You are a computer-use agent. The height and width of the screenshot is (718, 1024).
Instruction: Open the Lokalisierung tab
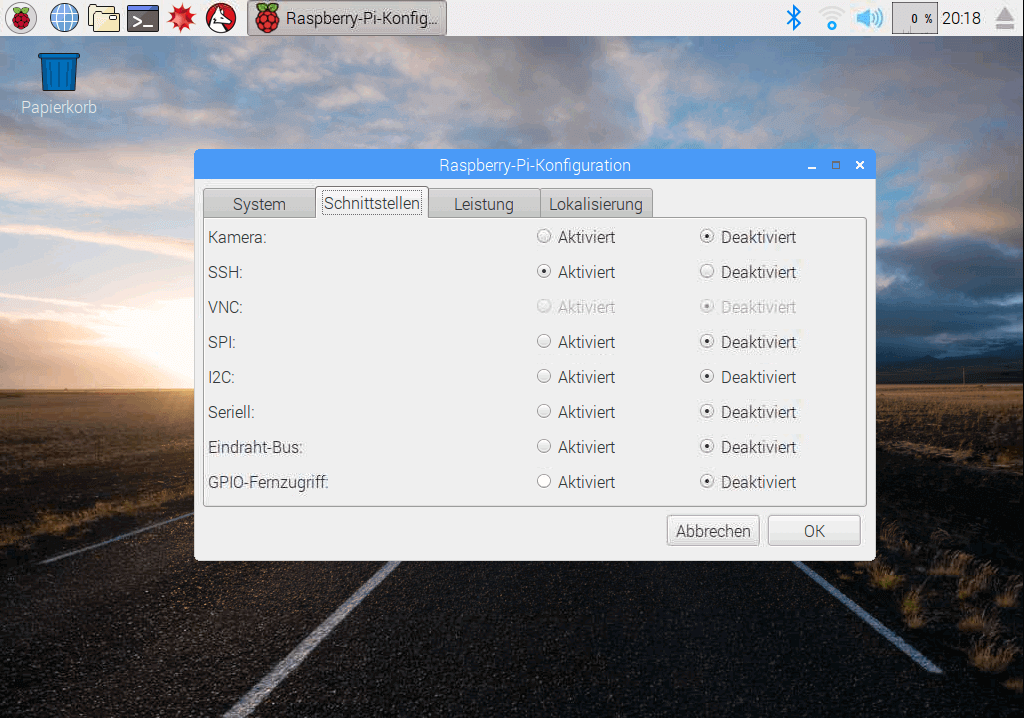click(x=596, y=204)
